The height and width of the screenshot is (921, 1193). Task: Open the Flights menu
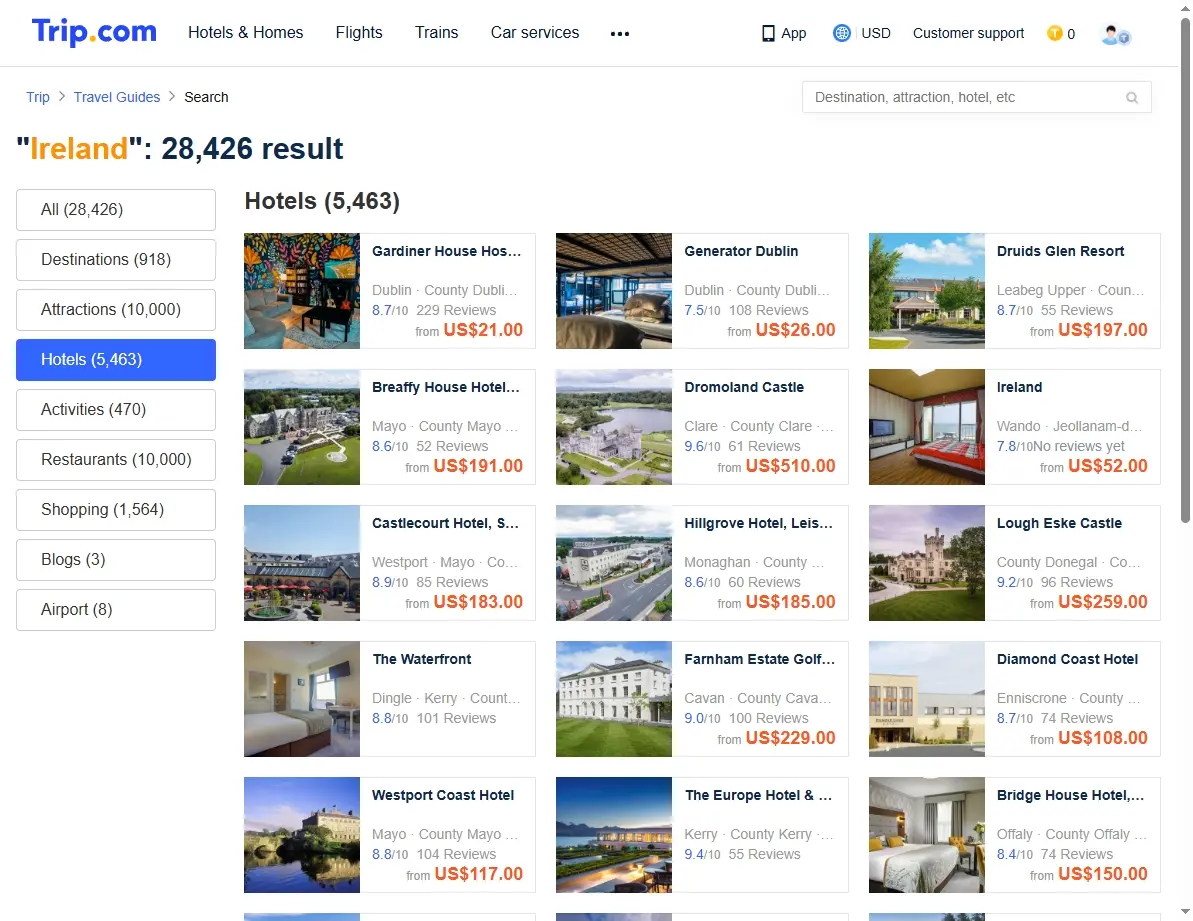(x=359, y=33)
